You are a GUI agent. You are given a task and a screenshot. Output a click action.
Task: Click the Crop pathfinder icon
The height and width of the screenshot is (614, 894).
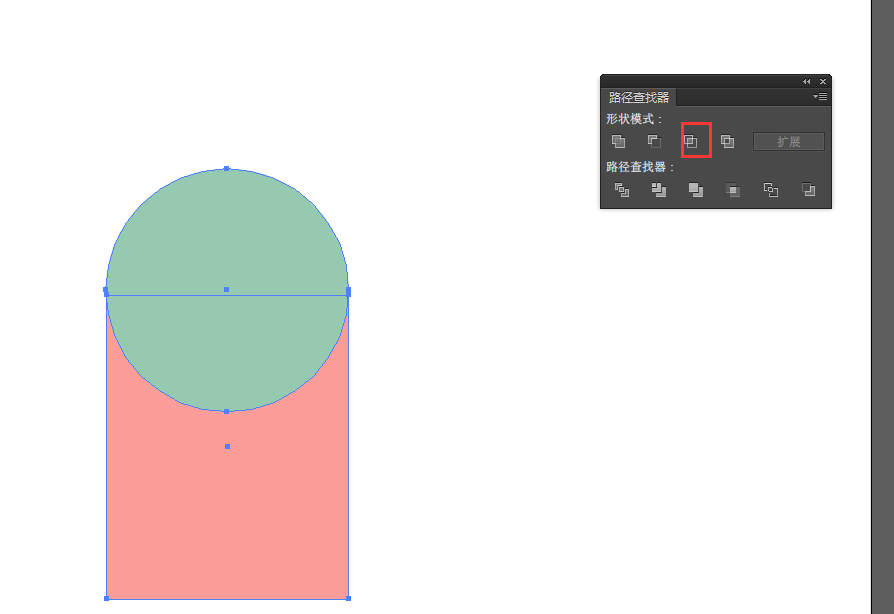[732, 189]
